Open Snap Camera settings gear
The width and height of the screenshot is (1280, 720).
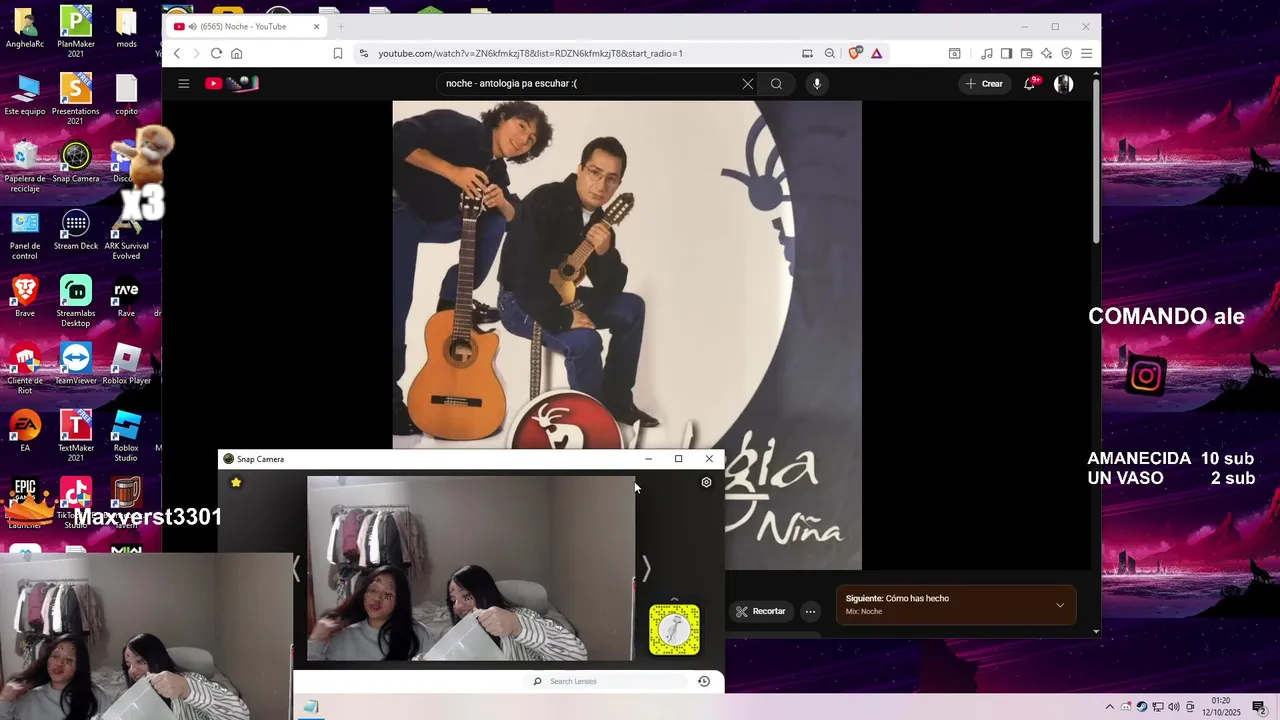(706, 482)
